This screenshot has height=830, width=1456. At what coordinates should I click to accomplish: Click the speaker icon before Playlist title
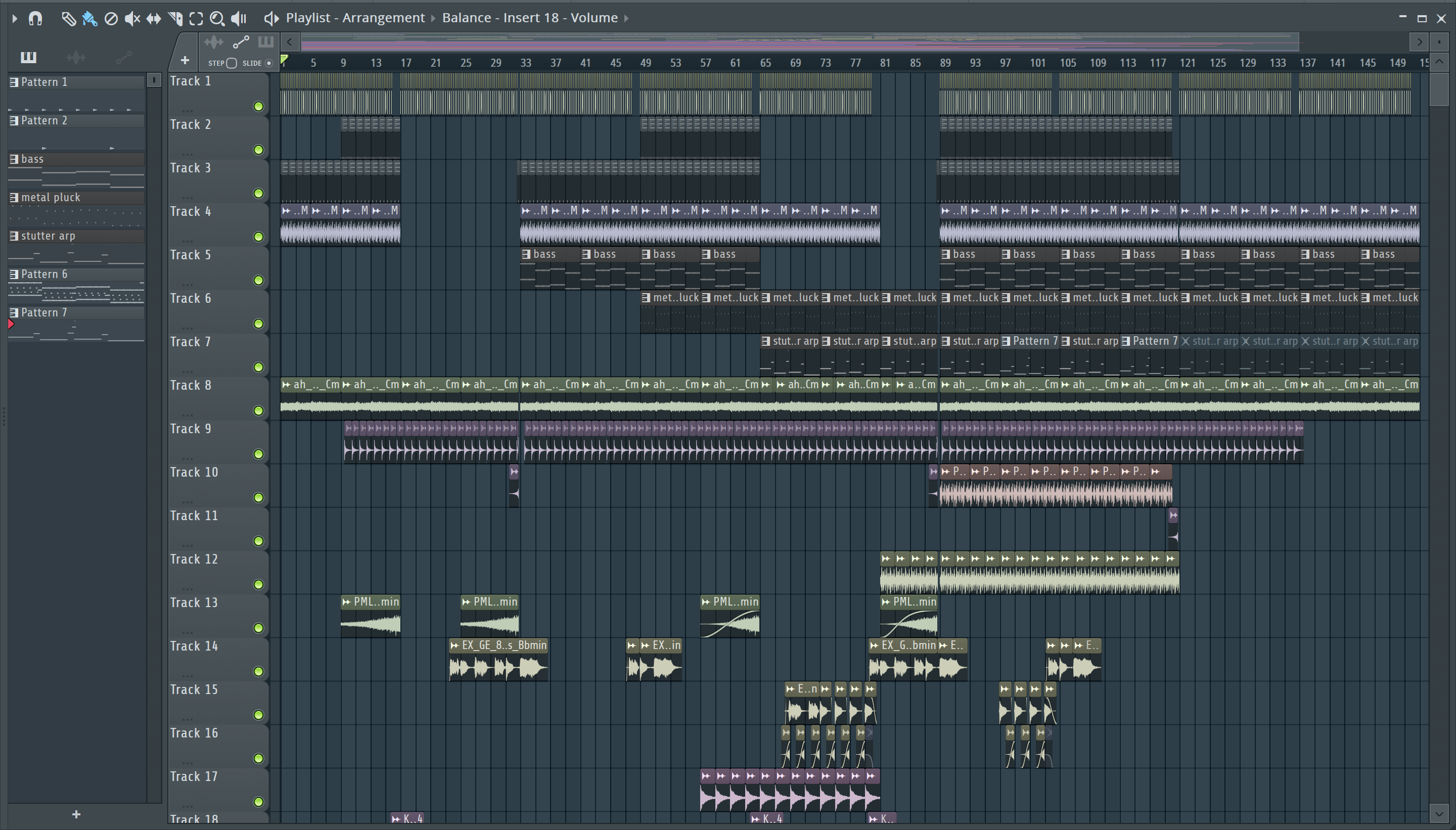(x=271, y=18)
